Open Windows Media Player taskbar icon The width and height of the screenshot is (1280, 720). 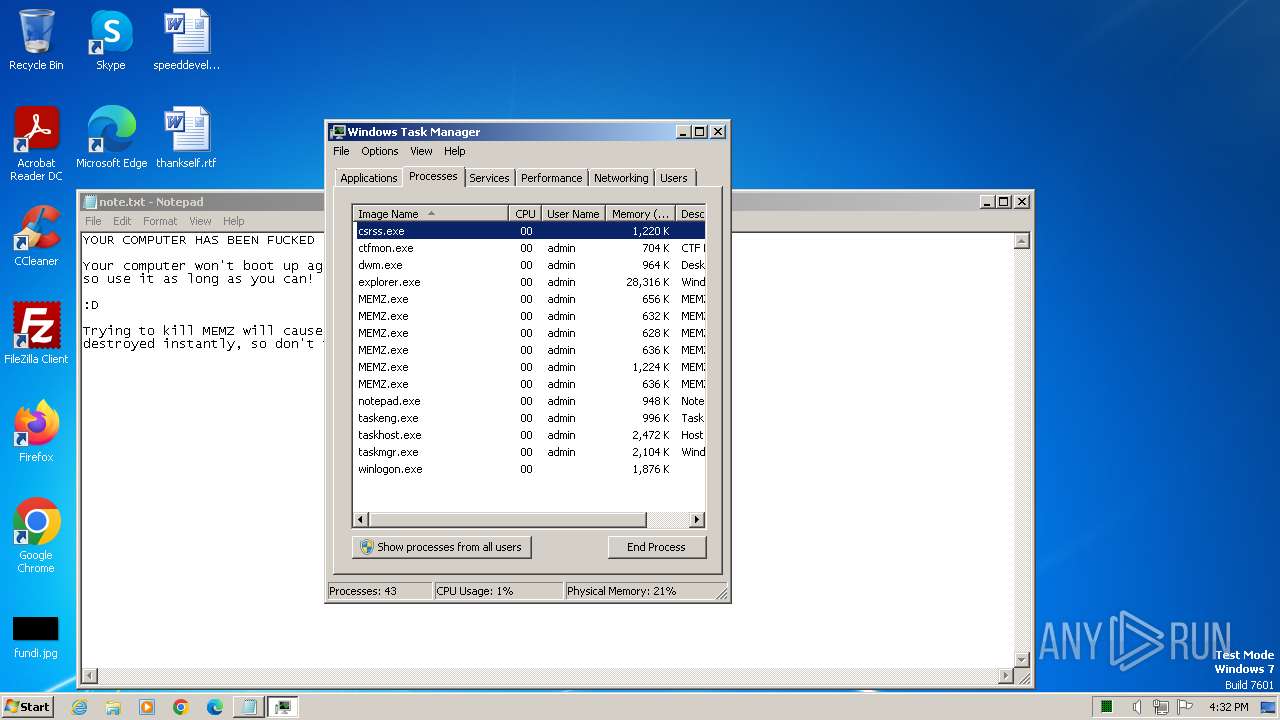[x=147, y=707]
